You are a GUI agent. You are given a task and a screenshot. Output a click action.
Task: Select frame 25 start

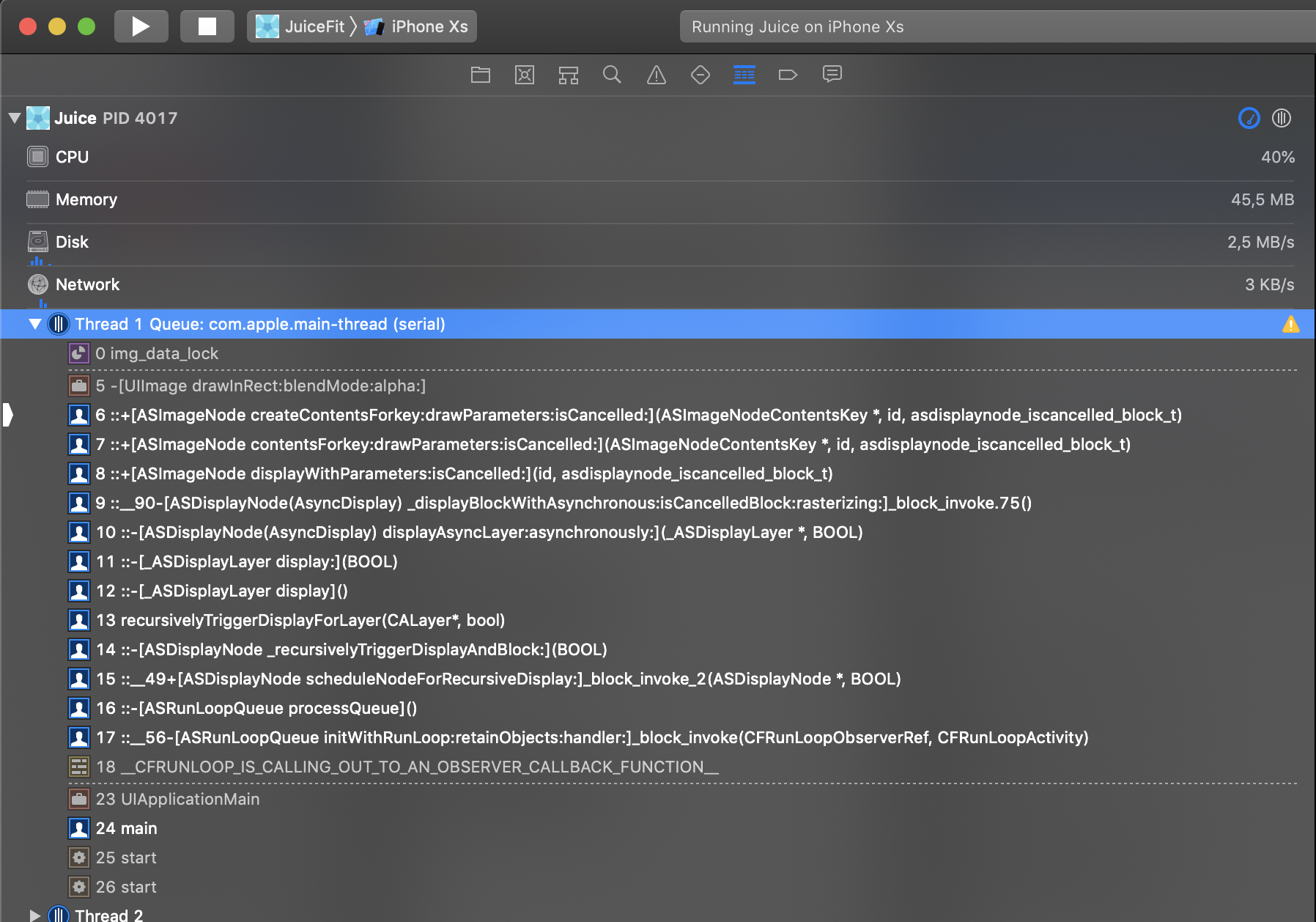658,858
